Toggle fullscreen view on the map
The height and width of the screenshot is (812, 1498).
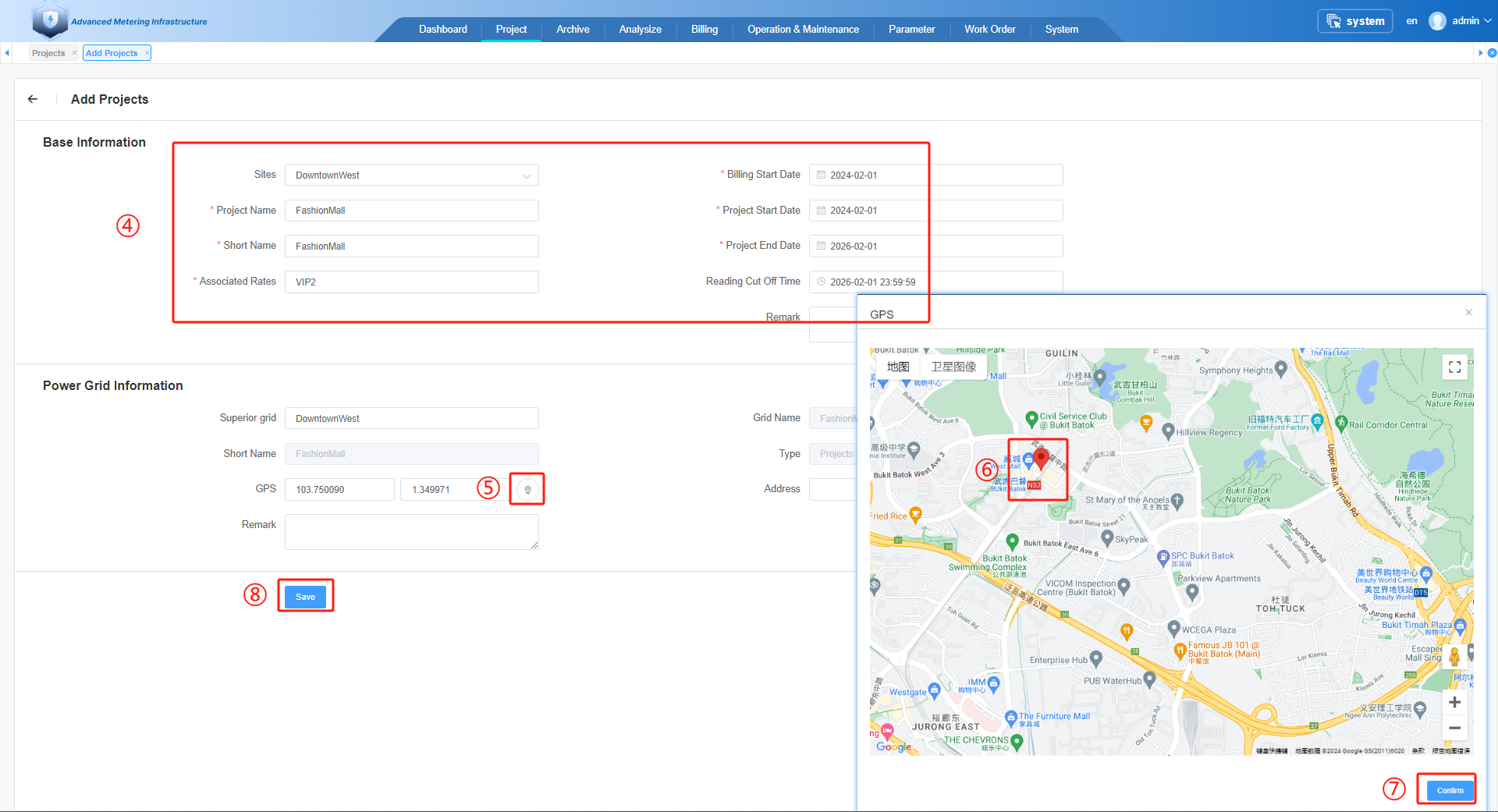tap(1454, 367)
